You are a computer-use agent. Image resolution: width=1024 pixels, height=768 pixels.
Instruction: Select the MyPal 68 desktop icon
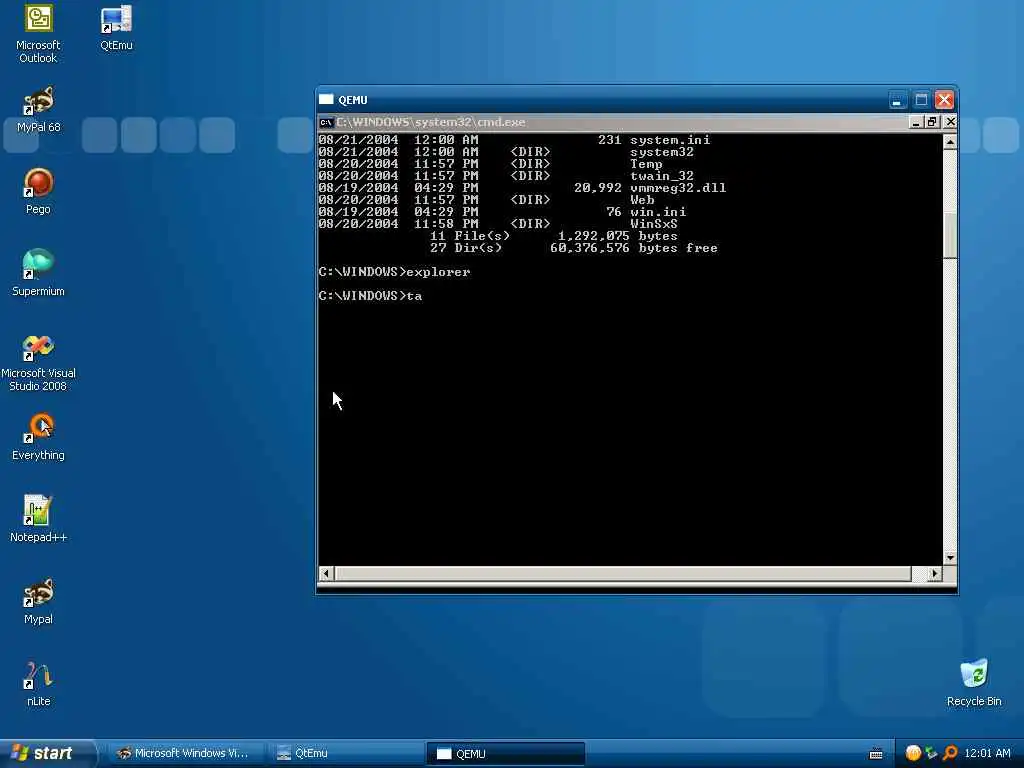click(x=39, y=109)
